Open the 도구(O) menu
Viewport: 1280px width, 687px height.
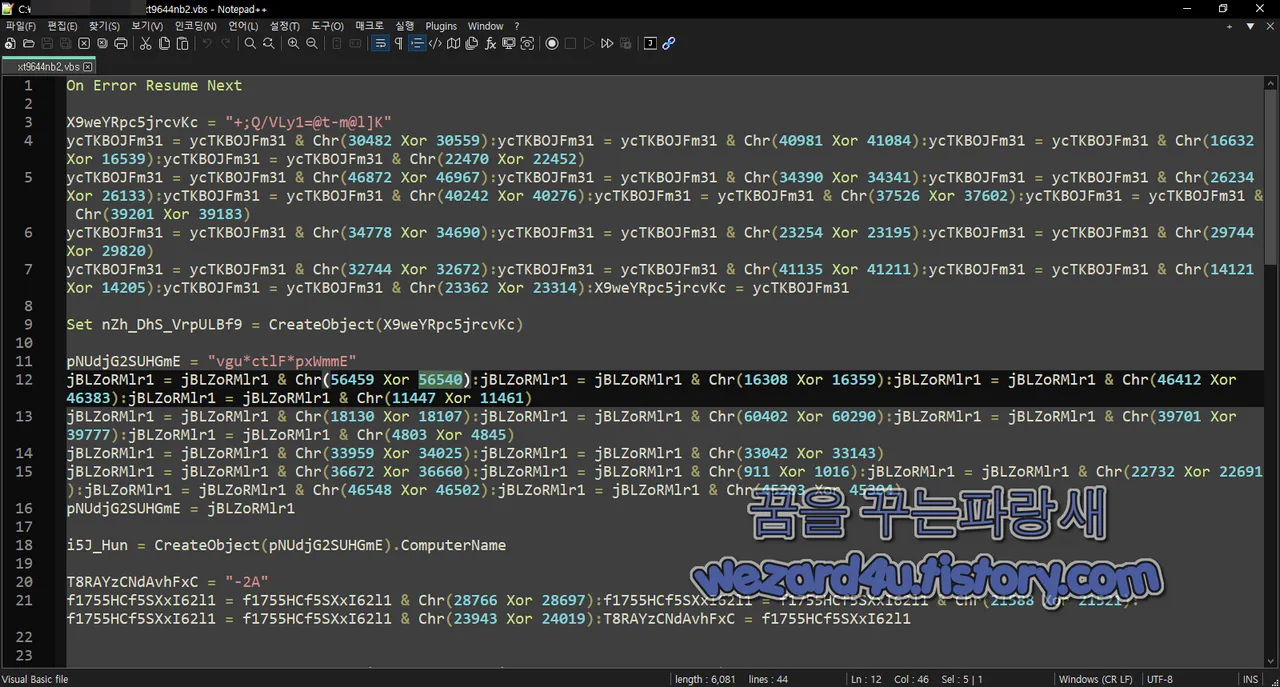327,26
